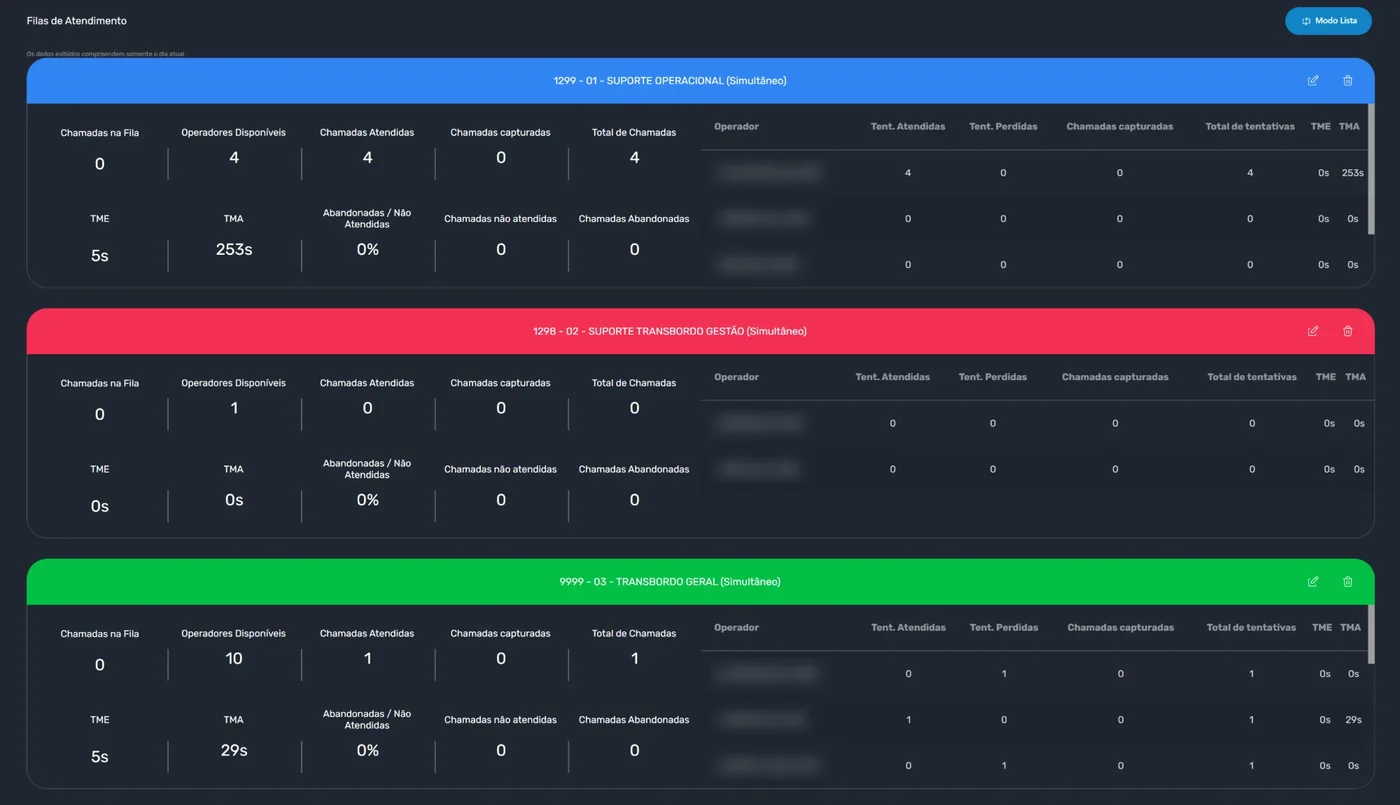Select the "9999 - 03 - TRANSBORDO GERAL" title
Image resolution: width=1400 pixels, height=805 pixels.
(x=670, y=582)
